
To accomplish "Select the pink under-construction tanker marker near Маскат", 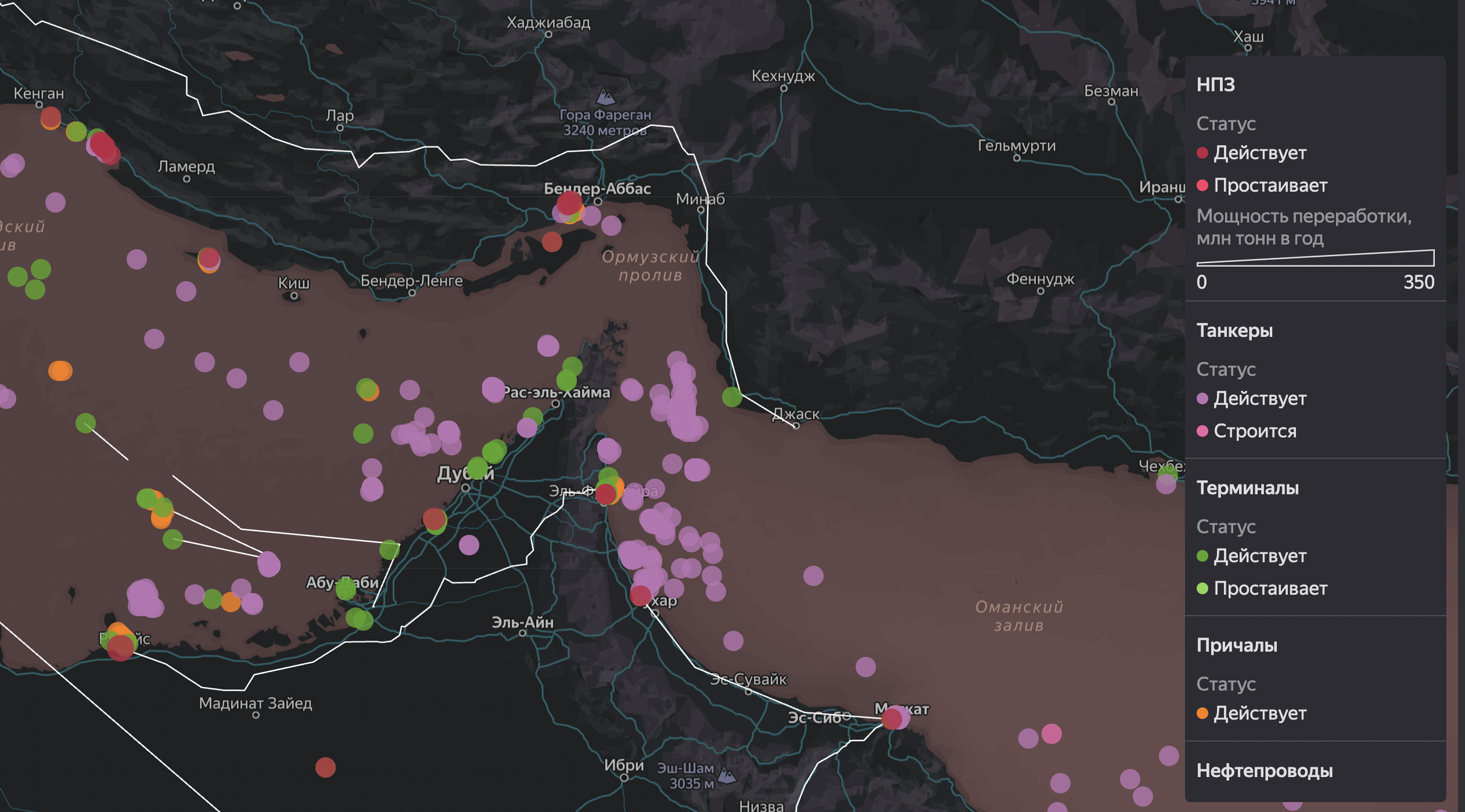I will pos(1051,733).
